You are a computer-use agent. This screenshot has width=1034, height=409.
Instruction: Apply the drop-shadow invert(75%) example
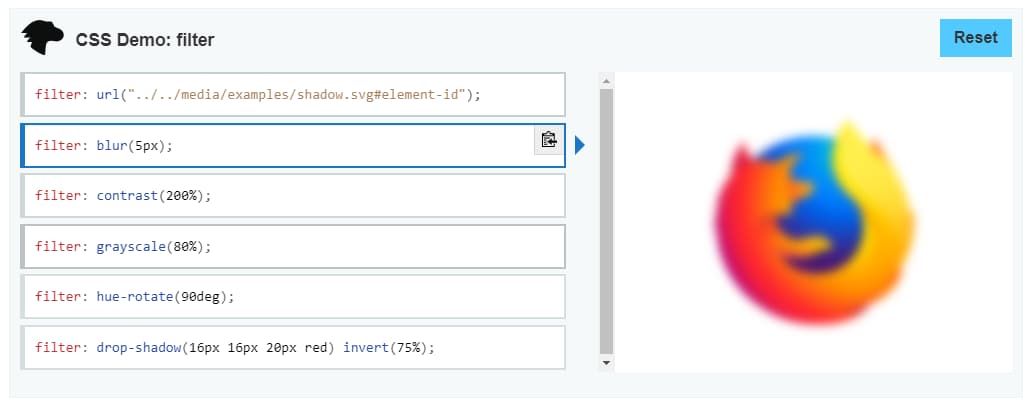[x=293, y=348]
